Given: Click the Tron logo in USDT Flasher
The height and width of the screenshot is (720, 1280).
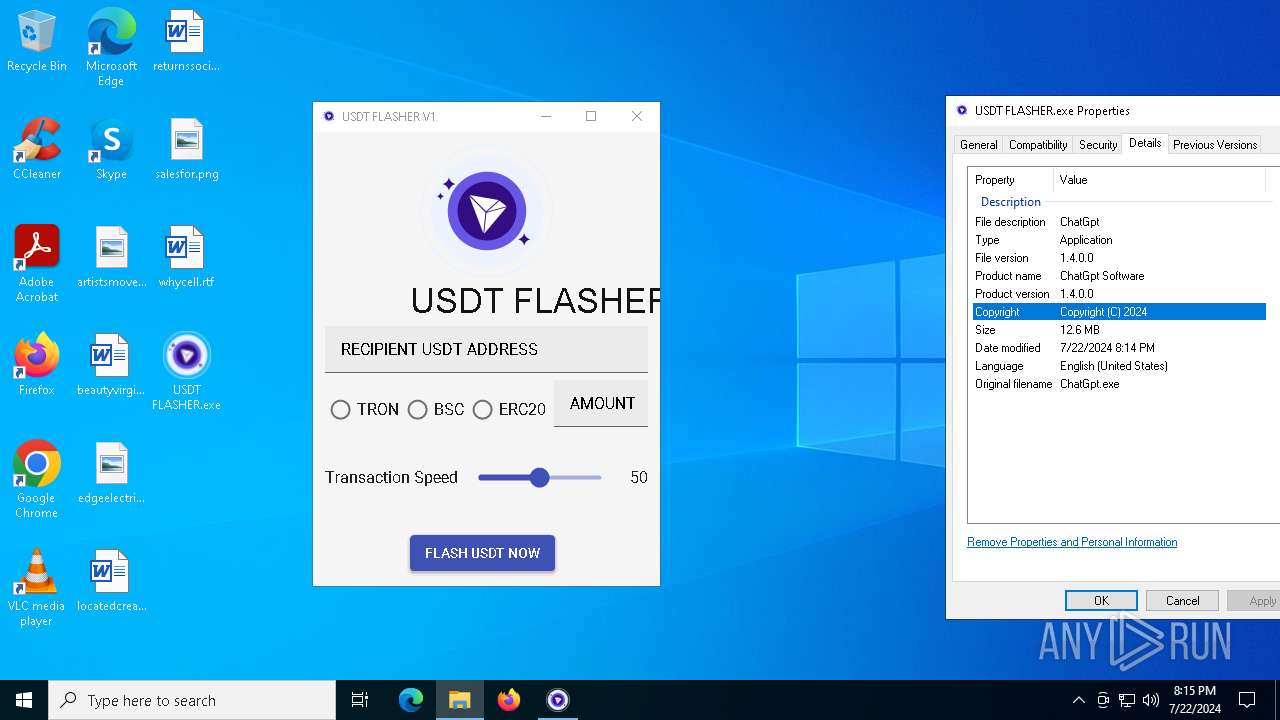Looking at the screenshot, I should (x=487, y=211).
